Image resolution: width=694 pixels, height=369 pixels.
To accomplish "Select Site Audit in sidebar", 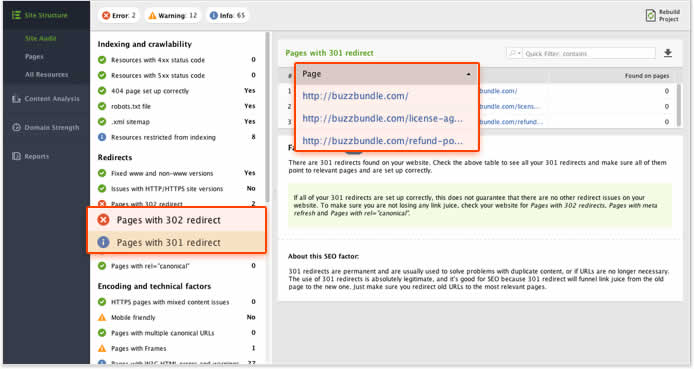I will 40,38.
